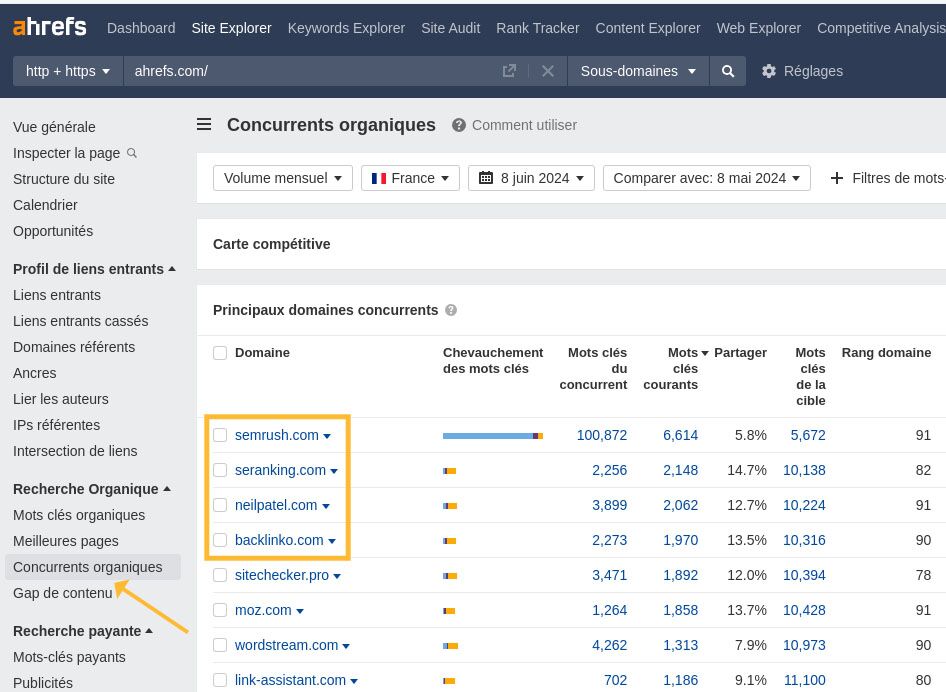Viewport: 946px width, 692px height.
Task: Click the external link icon beside the URL
Action: coord(509,71)
